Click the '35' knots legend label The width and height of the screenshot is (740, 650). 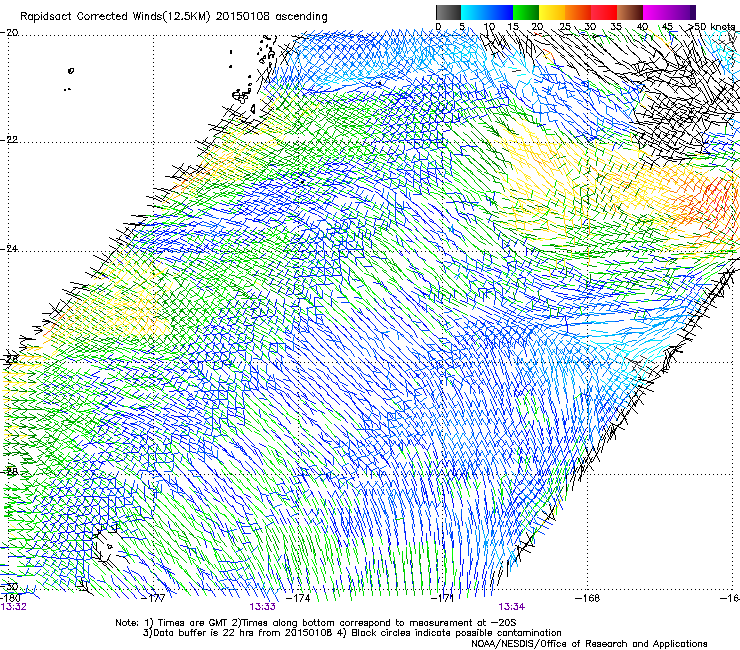pyautogui.click(x=616, y=26)
